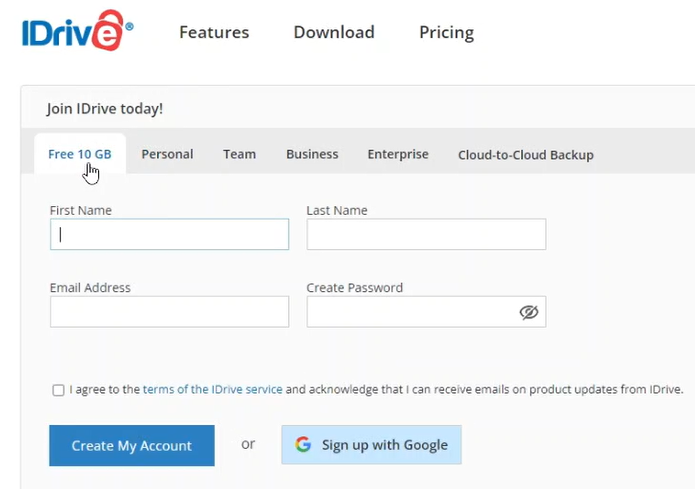Image resolution: width=695 pixels, height=489 pixels.
Task: Click the Join IDrive today! heading
Action: (105, 109)
